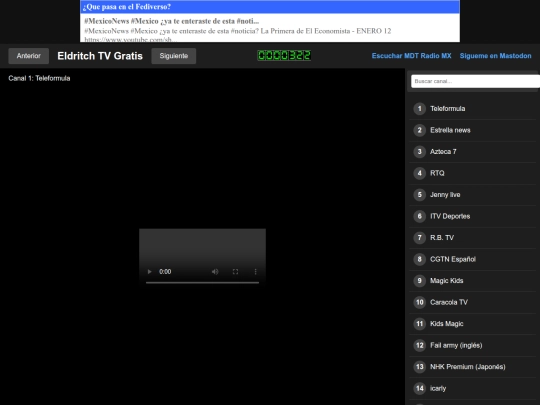540x405 pixels.
Task: Play the video in the player
Action: point(149,272)
